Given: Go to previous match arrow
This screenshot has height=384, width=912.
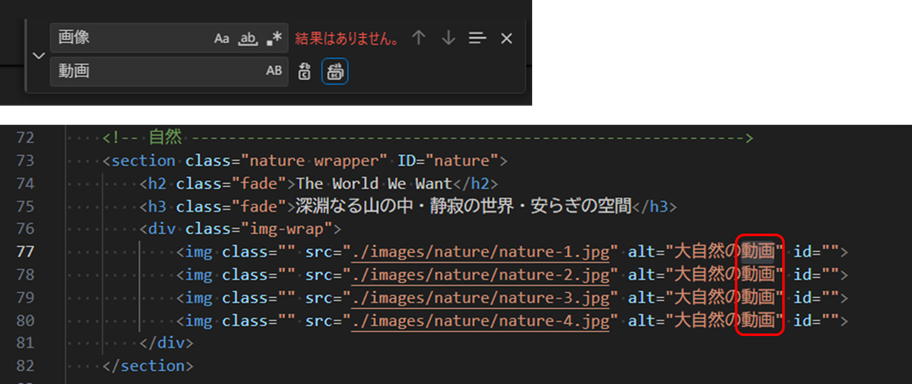Looking at the screenshot, I should [x=419, y=38].
